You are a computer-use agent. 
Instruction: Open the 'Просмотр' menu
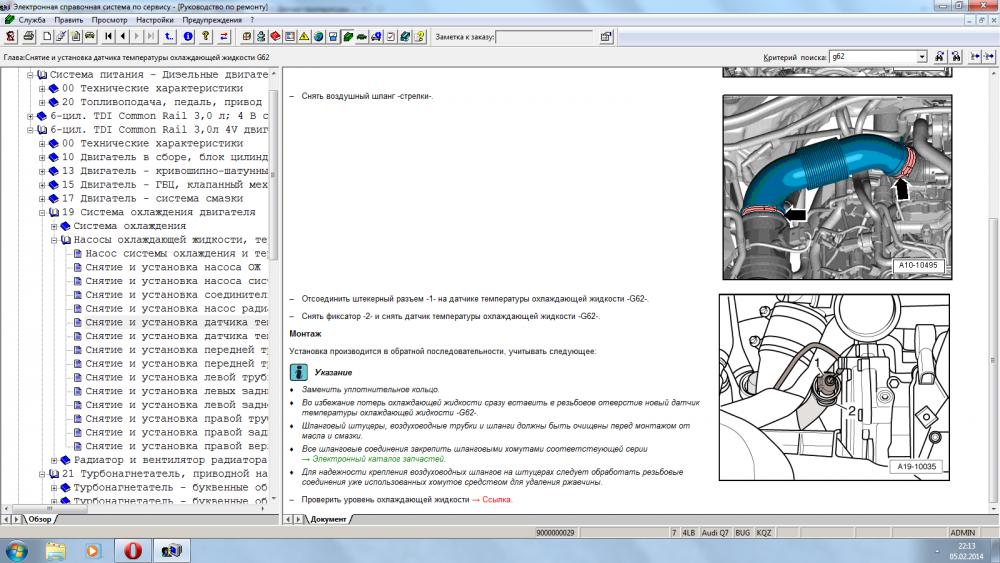109,19
